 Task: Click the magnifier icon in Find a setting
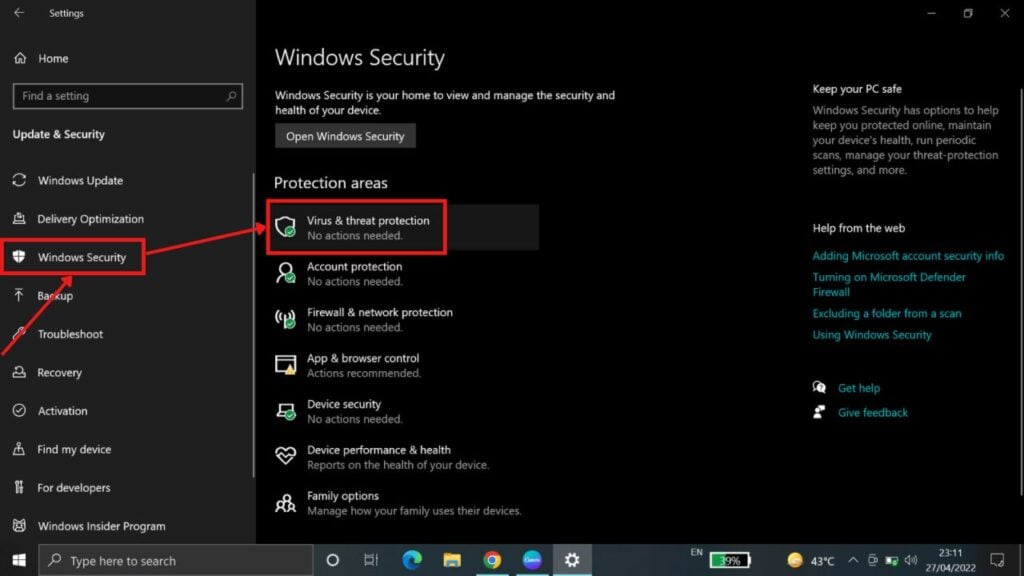point(231,96)
